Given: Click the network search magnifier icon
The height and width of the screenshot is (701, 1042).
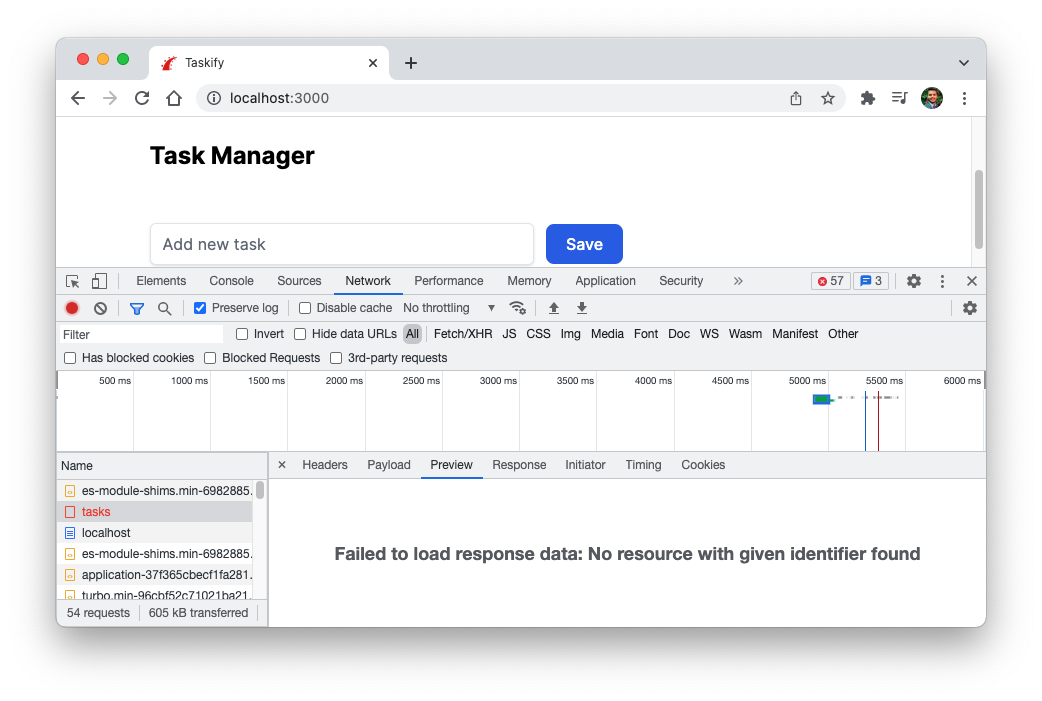Looking at the screenshot, I should pyautogui.click(x=164, y=308).
